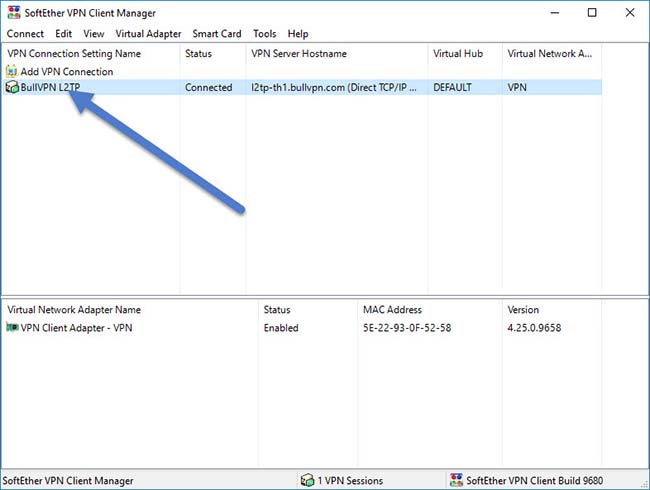Click the version 4.25.0.9658 cell

[534, 328]
